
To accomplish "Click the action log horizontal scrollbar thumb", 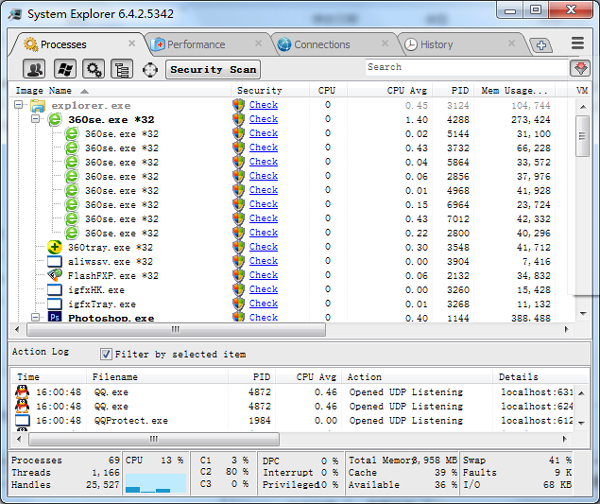I will click(154, 439).
